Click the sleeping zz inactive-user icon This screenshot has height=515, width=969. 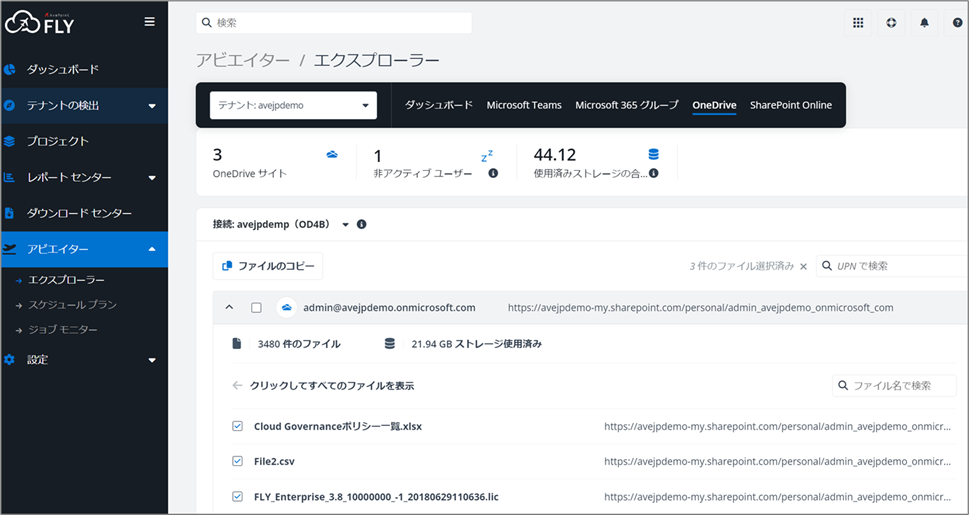[x=487, y=155]
